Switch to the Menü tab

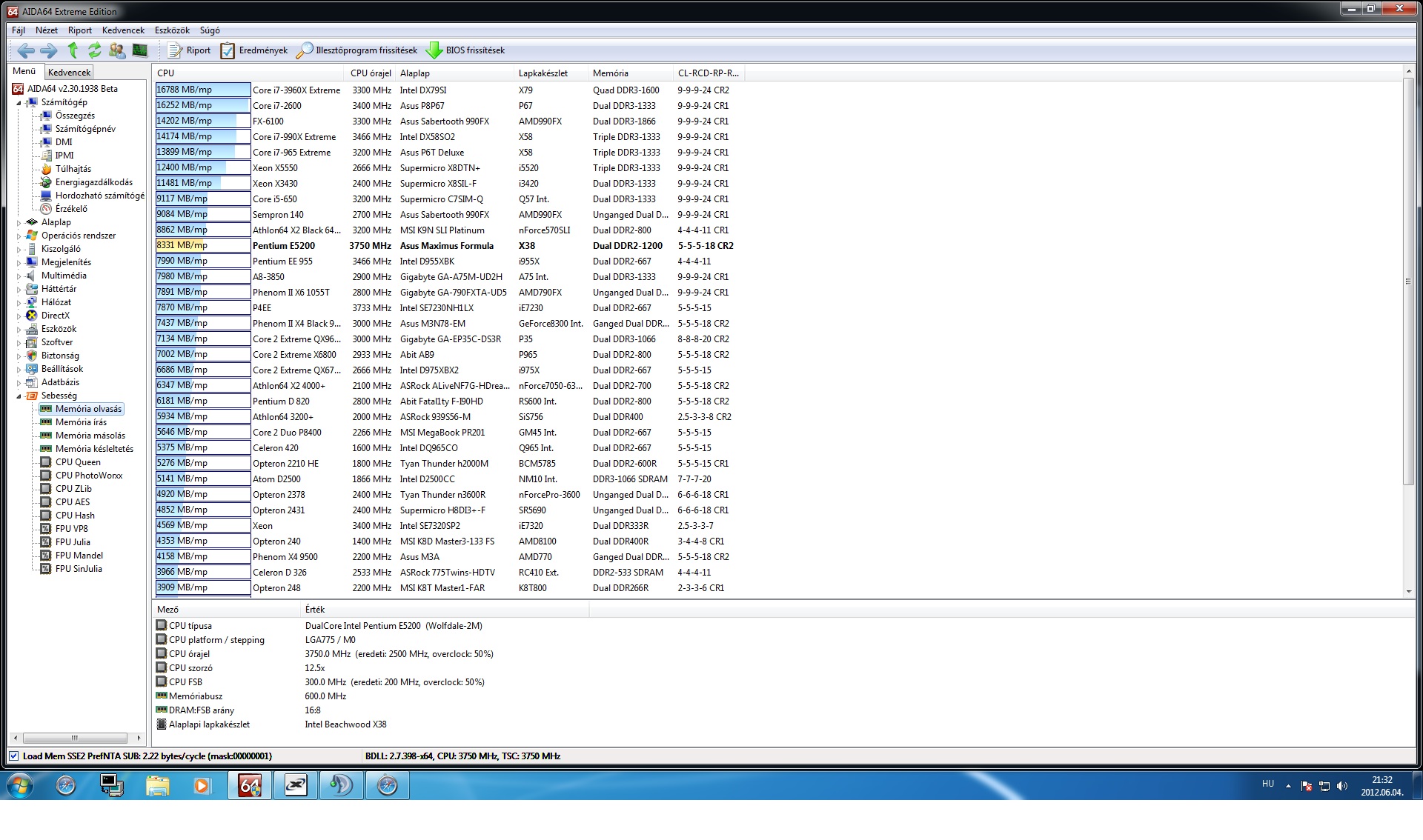point(24,71)
